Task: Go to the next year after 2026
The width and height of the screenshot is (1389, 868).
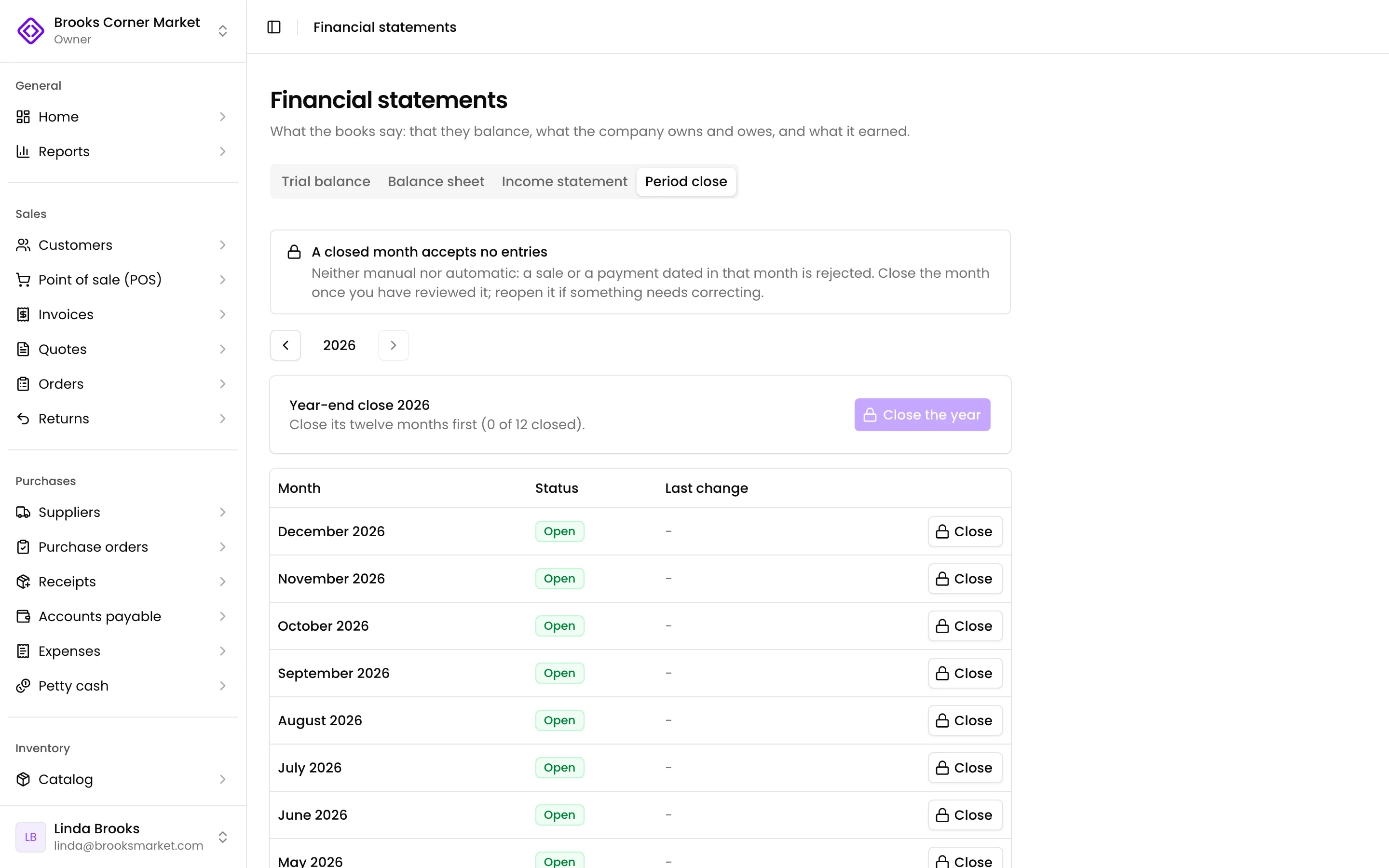Action: [x=393, y=345]
